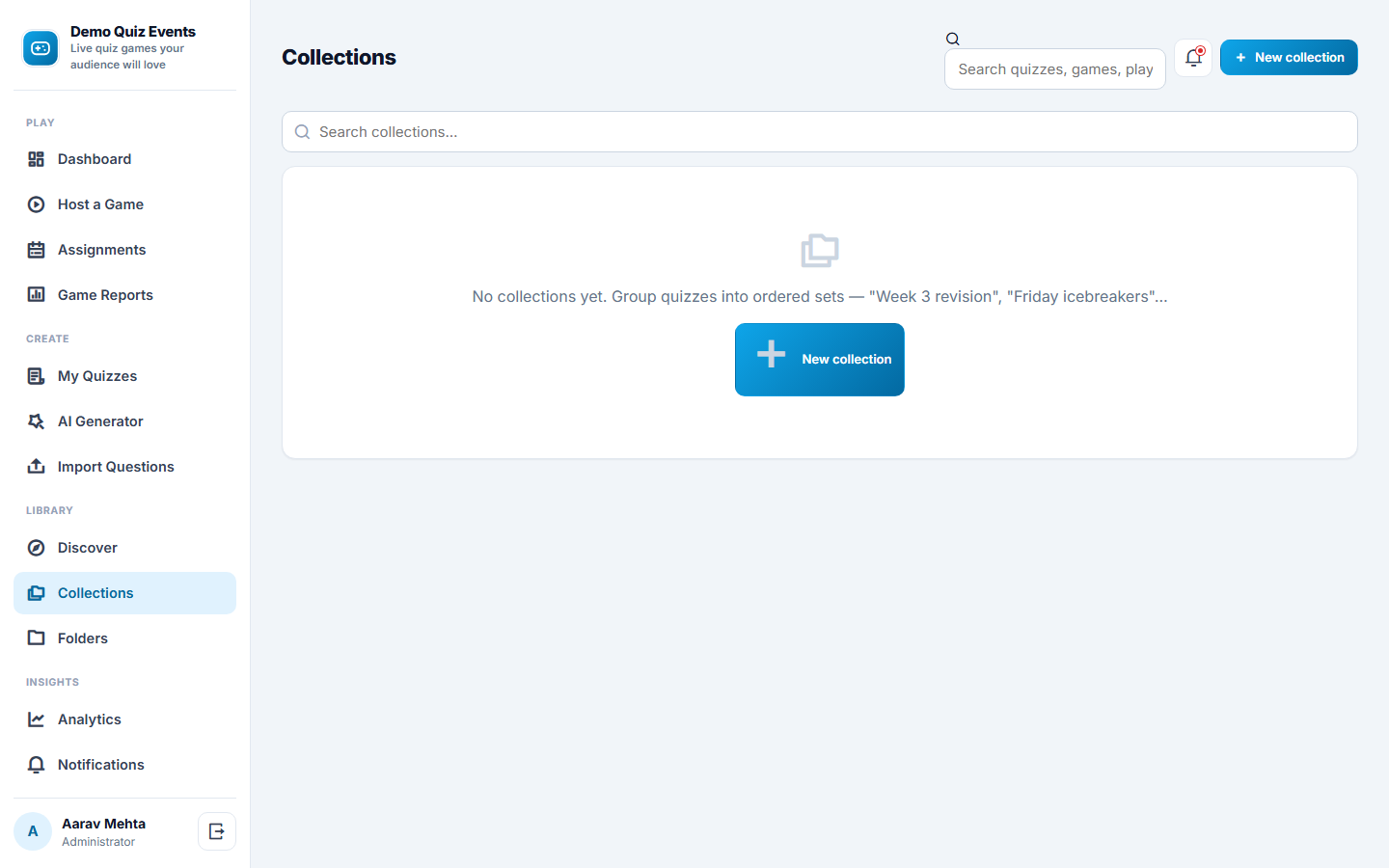Select Import Questions label
The height and width of the screenshot is (868, 1389).
click(x=116, y=467)
